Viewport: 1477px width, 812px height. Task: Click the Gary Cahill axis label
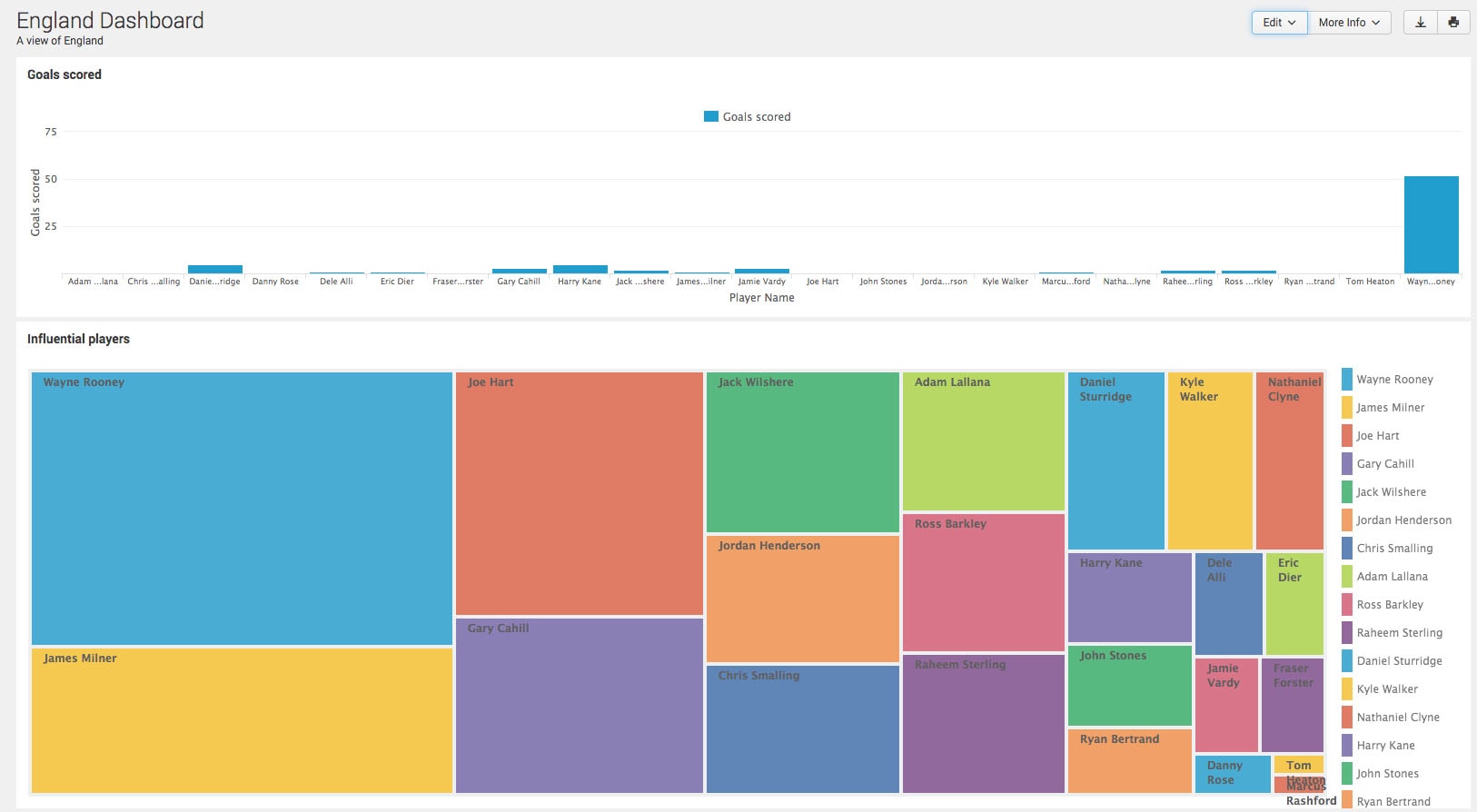(519, 282)
